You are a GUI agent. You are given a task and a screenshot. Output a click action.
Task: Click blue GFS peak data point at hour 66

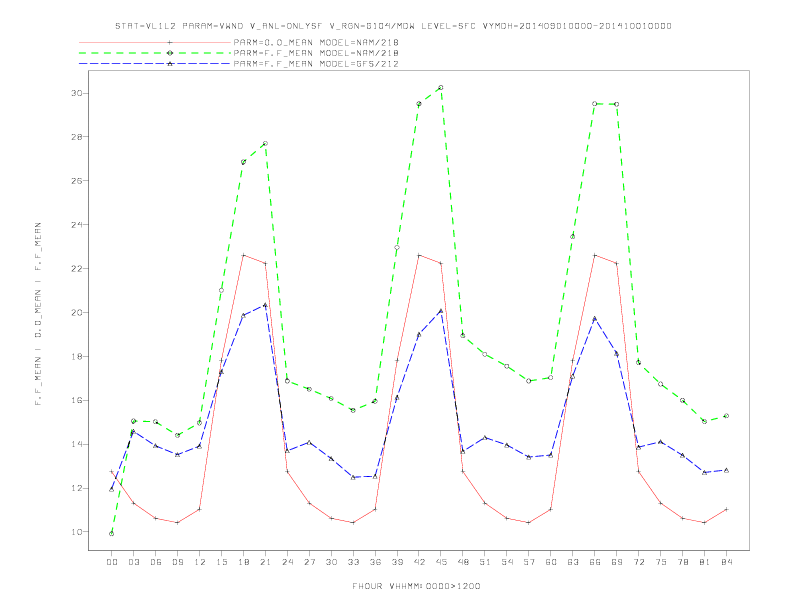[595, 319]
